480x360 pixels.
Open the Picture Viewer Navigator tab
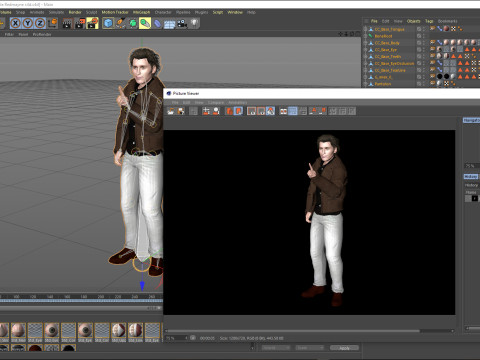[471, 120]
